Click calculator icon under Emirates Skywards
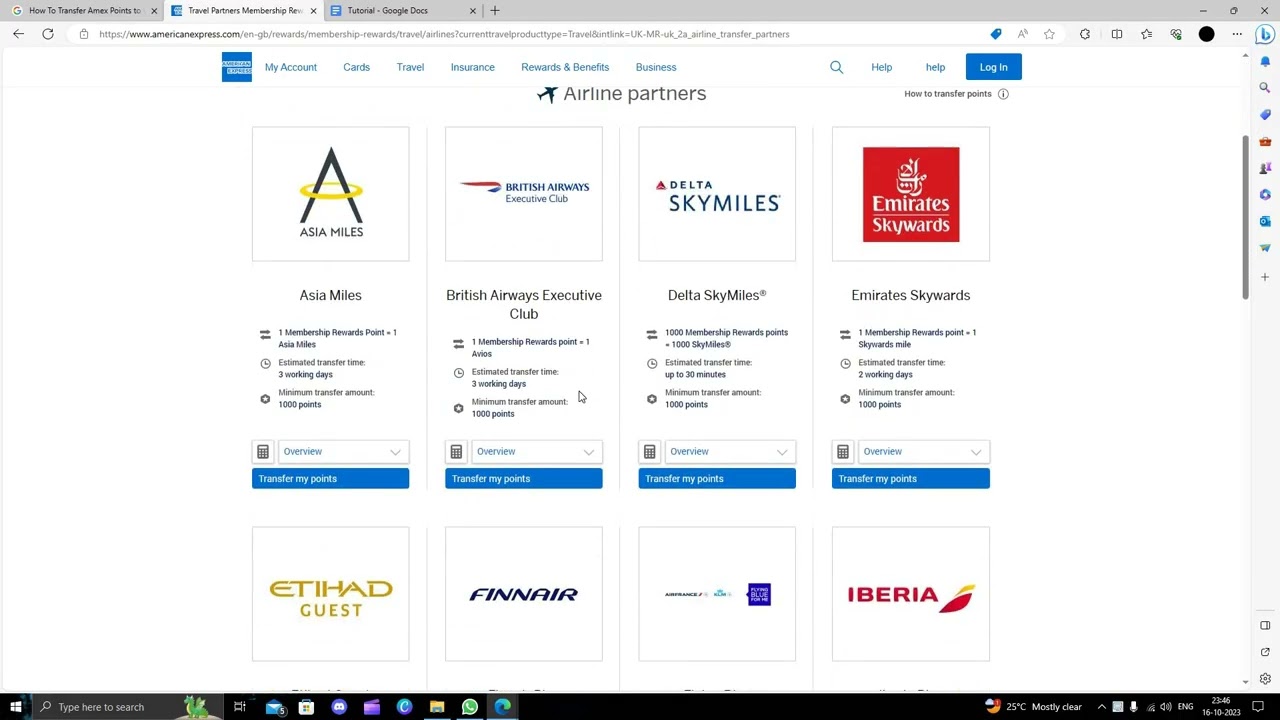Viewport: 1280px width, 720px height. pyautogui.click(x=843, y=452)
